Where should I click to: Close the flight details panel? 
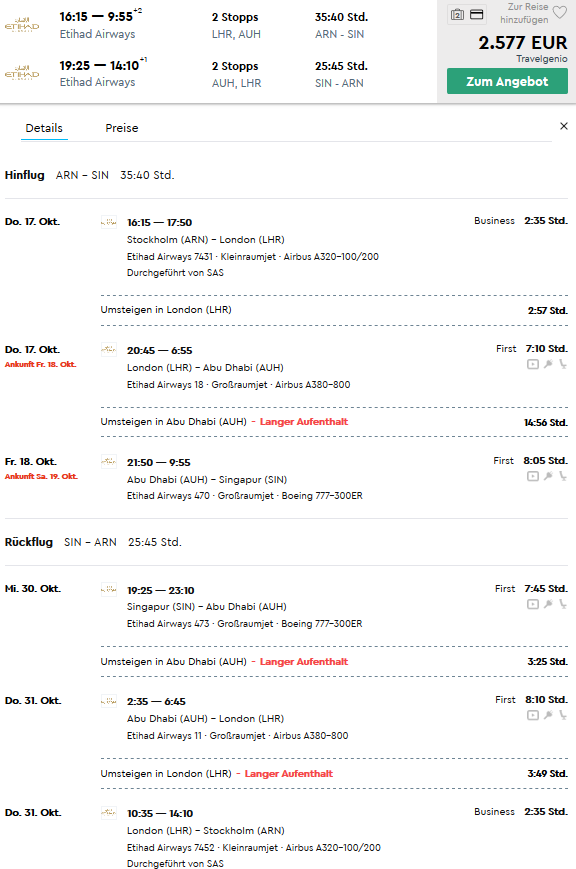coord(564,126)
